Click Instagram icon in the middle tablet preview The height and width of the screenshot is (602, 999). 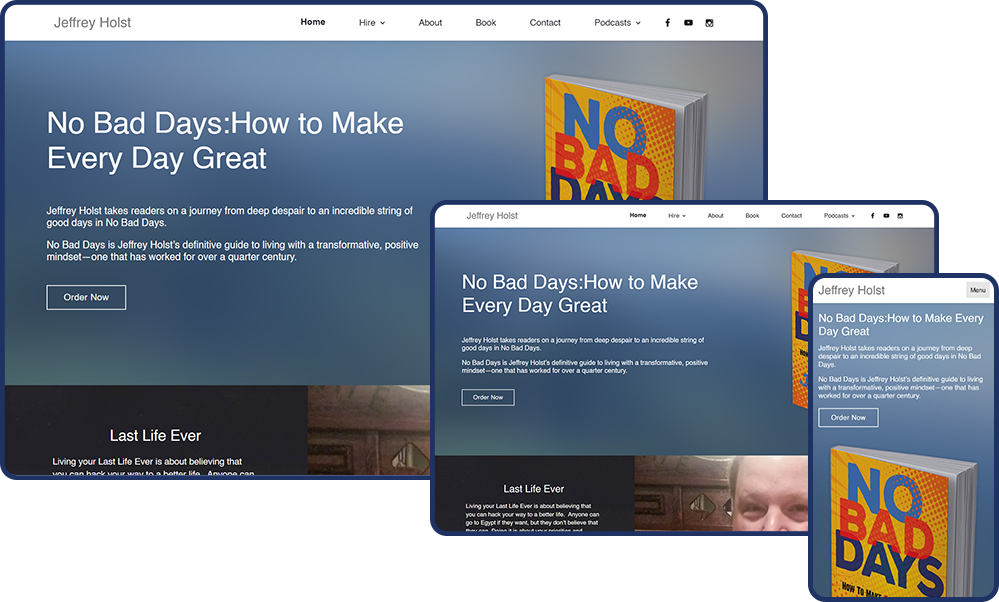pyautogui.click(x=900, y=216)
